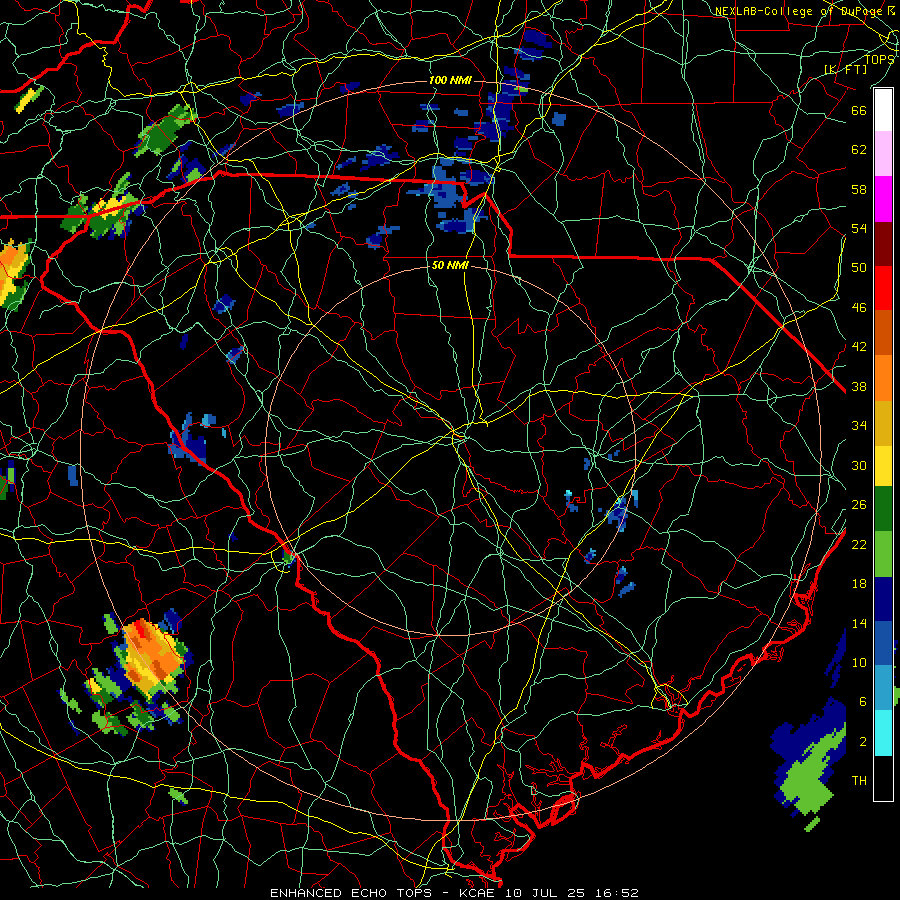Click legend value 6
900x900 pixels.
pos(863,702)
